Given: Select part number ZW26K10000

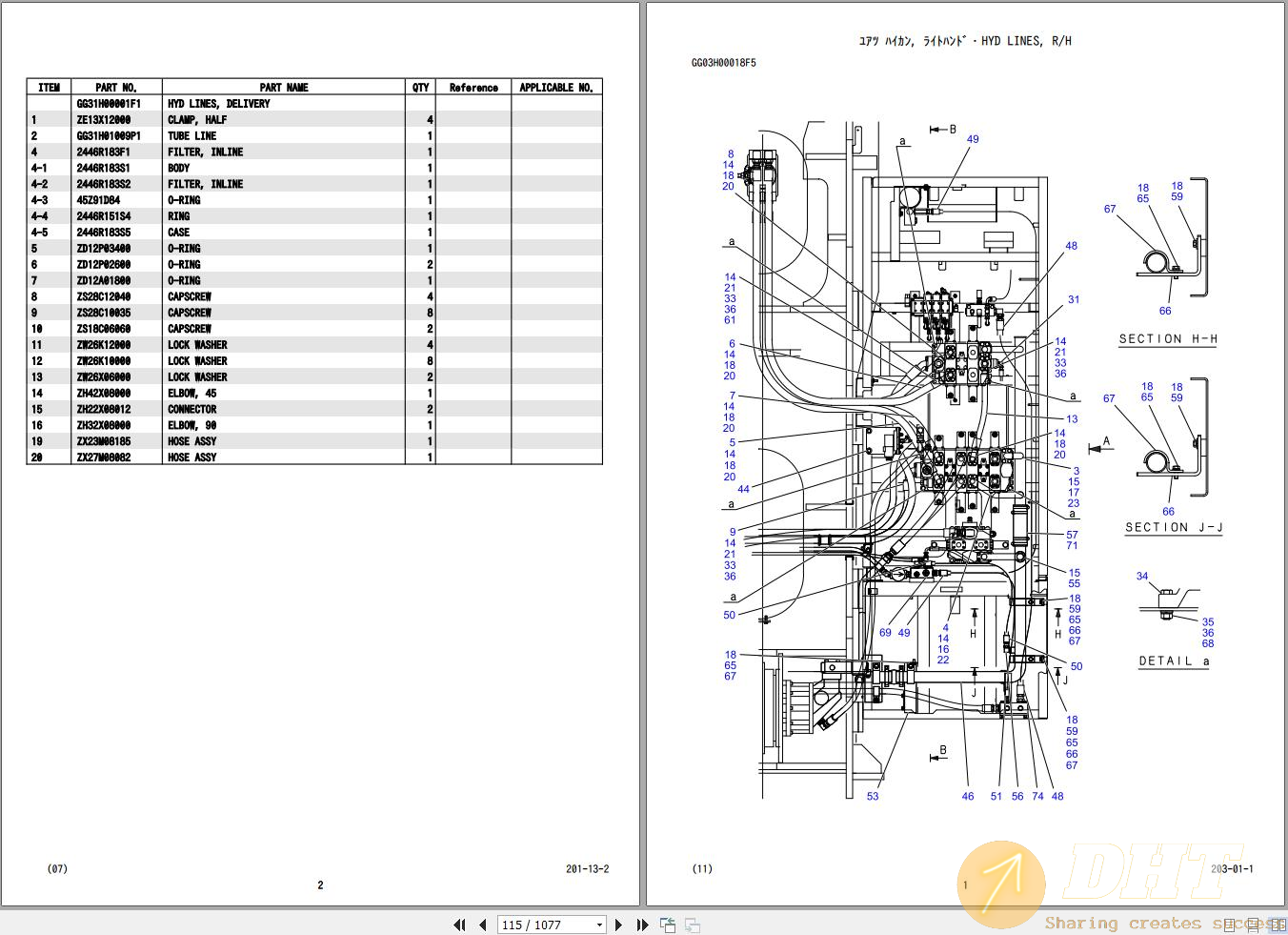Looking at the screenshot, I should pyautogui.click(x=104, y=362).
